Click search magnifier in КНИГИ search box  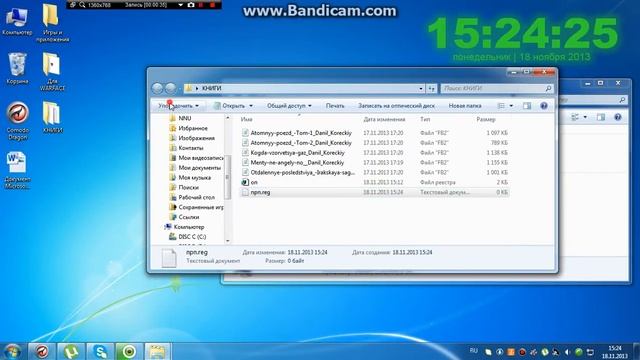click(549, 88)
